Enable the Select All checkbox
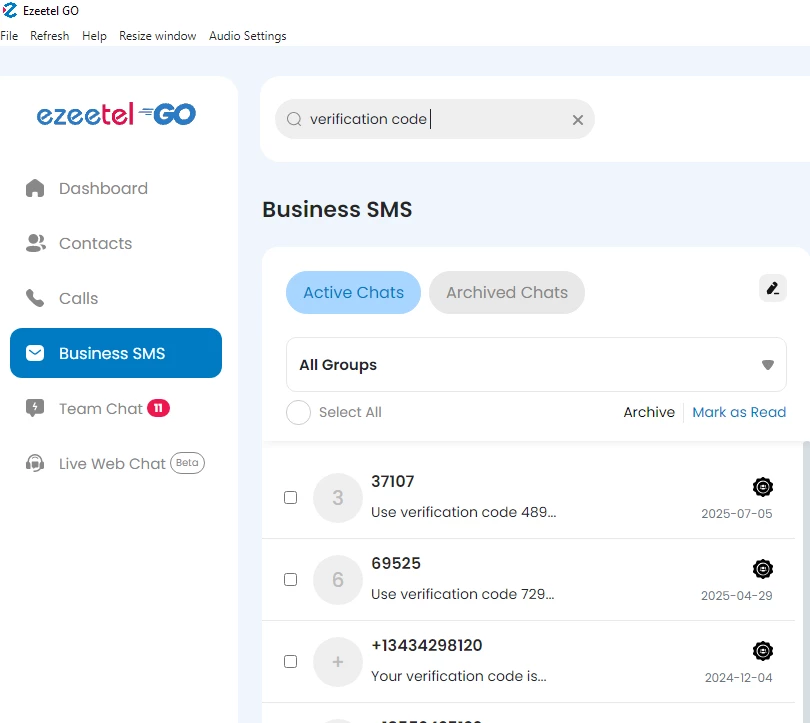The image size is (810, 723). (298, 412)
